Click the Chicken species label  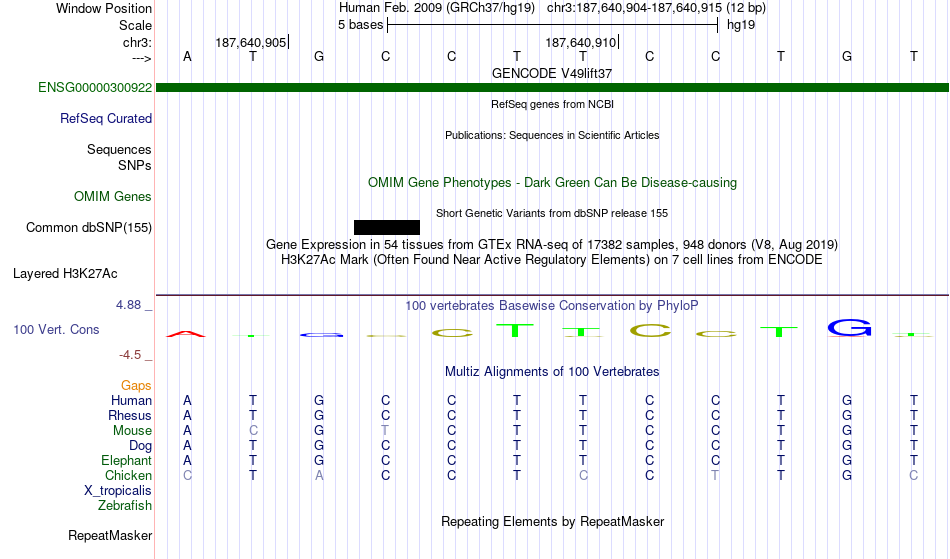[128, 476]
